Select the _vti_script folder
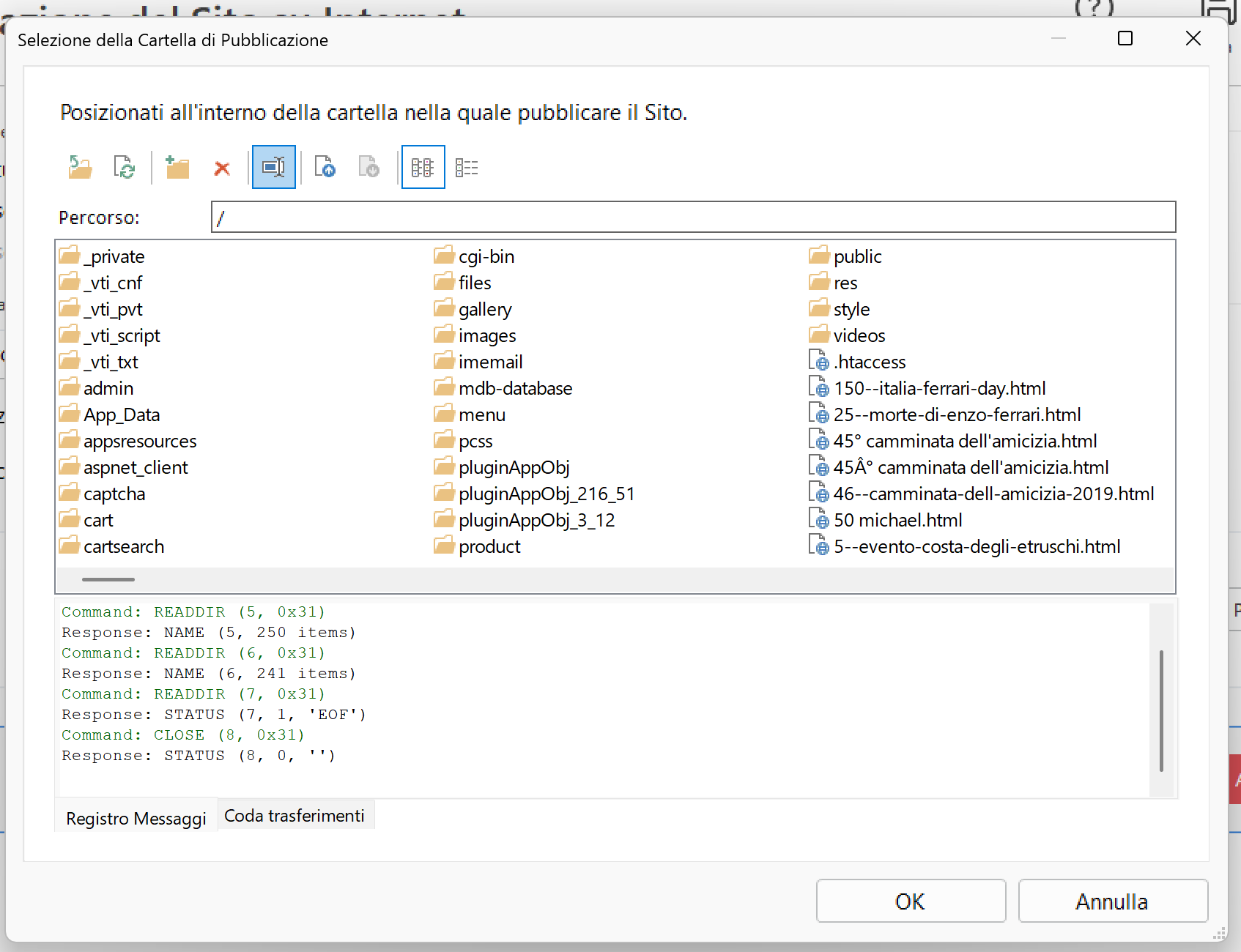The image size is (1241, 952). point(109,335)
